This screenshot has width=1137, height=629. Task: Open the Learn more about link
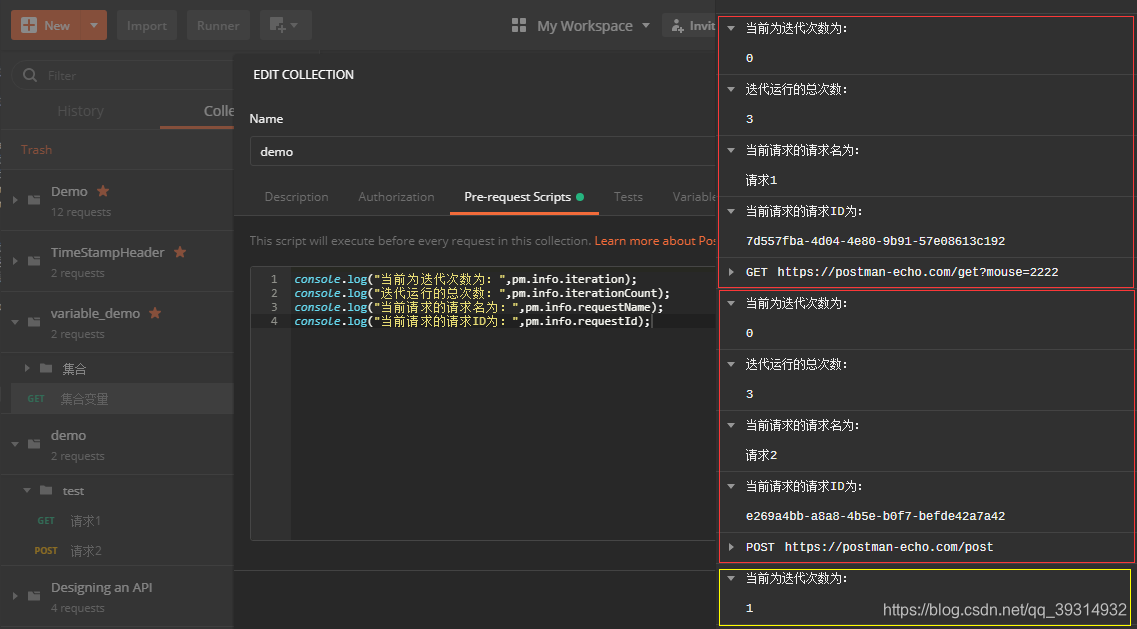tap(655, 240)
